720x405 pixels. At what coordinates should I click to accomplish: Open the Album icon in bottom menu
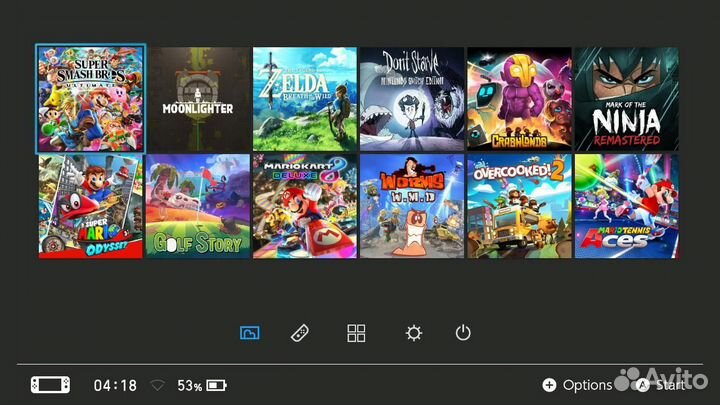(x=250, y=332)
